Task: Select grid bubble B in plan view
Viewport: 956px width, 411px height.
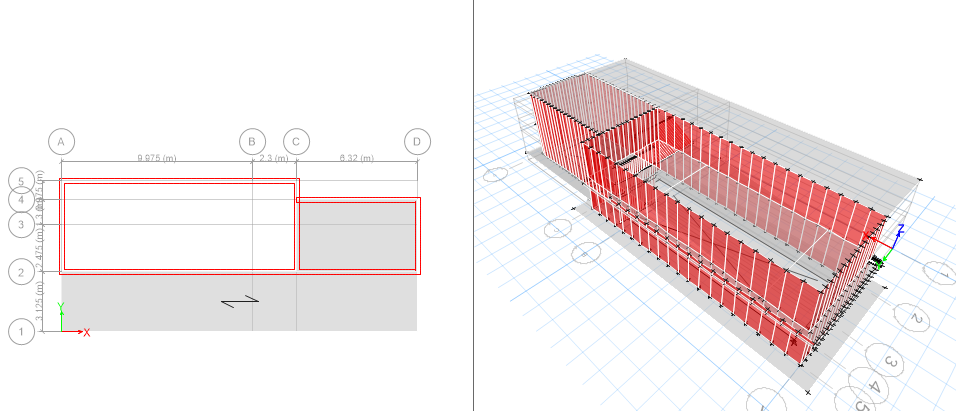Action: (x=252, y=141)
